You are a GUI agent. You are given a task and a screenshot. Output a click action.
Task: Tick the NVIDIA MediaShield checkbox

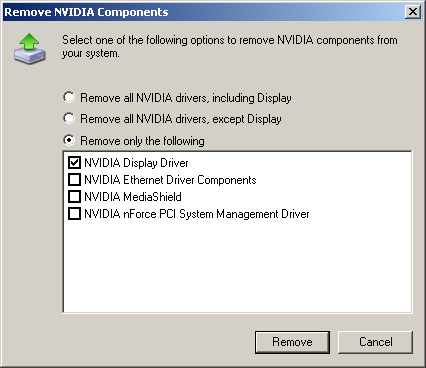pyautogui.click(x=74, y=197)
